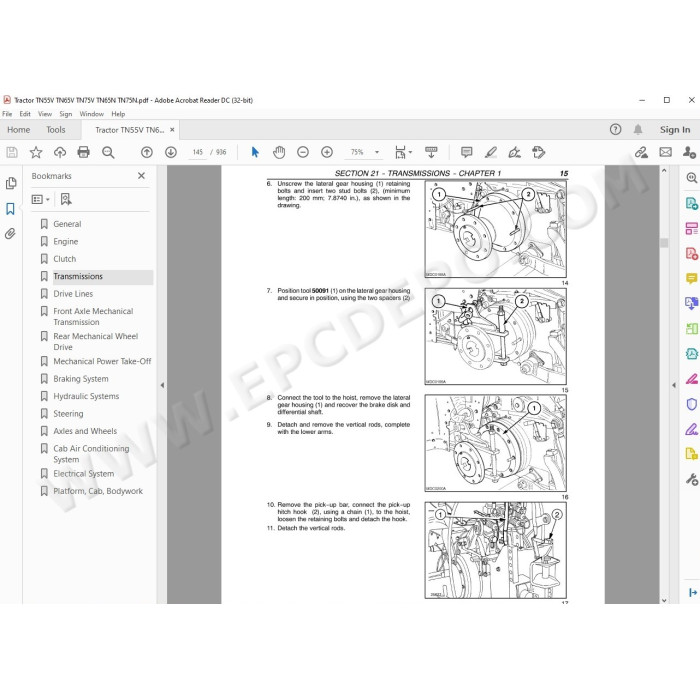
Task: Close the Tractor TN55V document tab
Action: pos(172,130)
